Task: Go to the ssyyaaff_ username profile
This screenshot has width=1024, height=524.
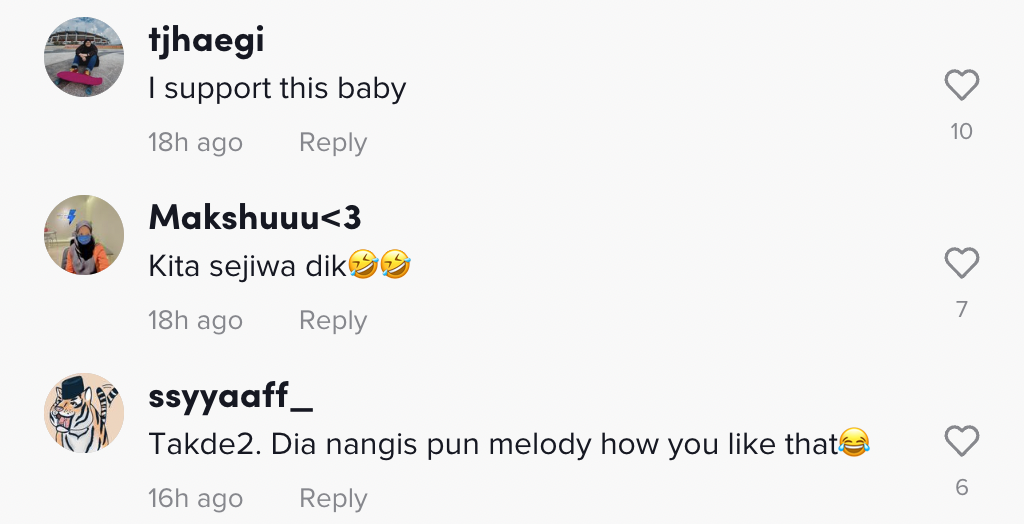Action: (x=231, y=396)
